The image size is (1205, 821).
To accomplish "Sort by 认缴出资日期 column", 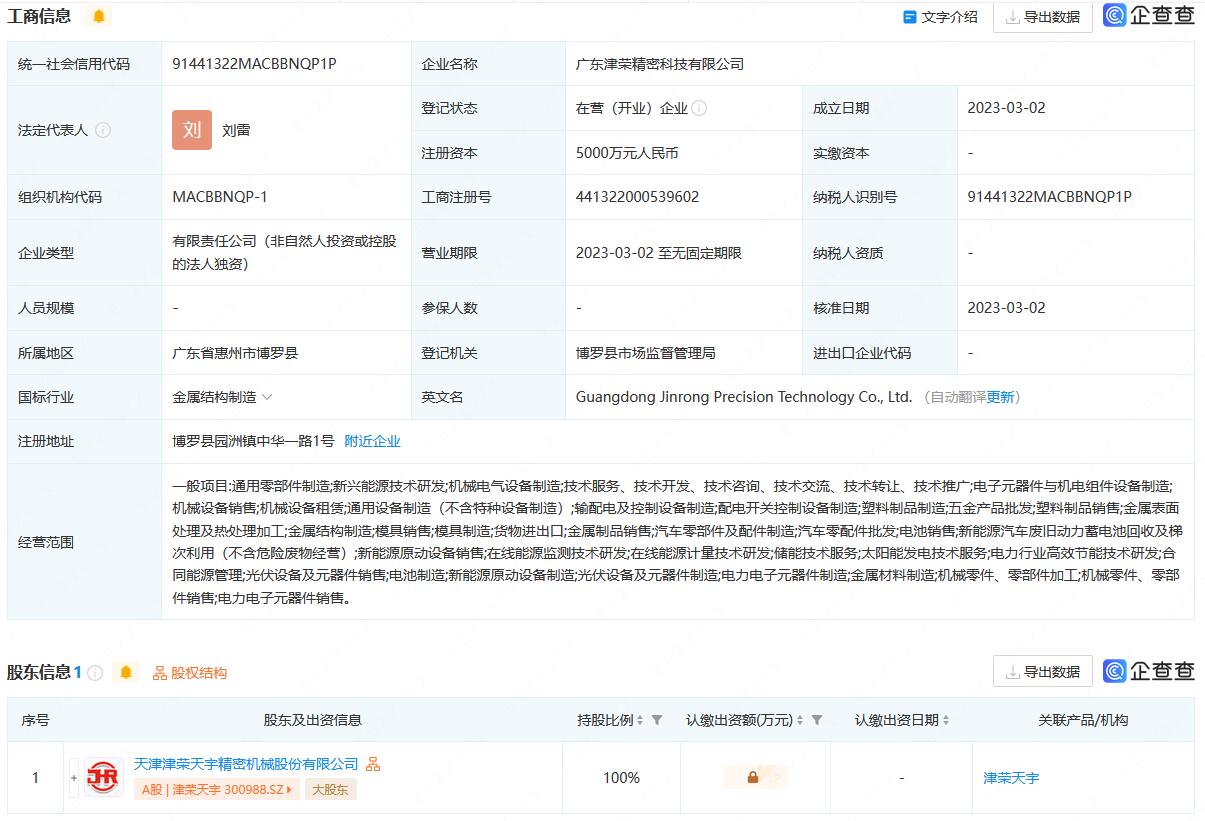I will (946, 720).
